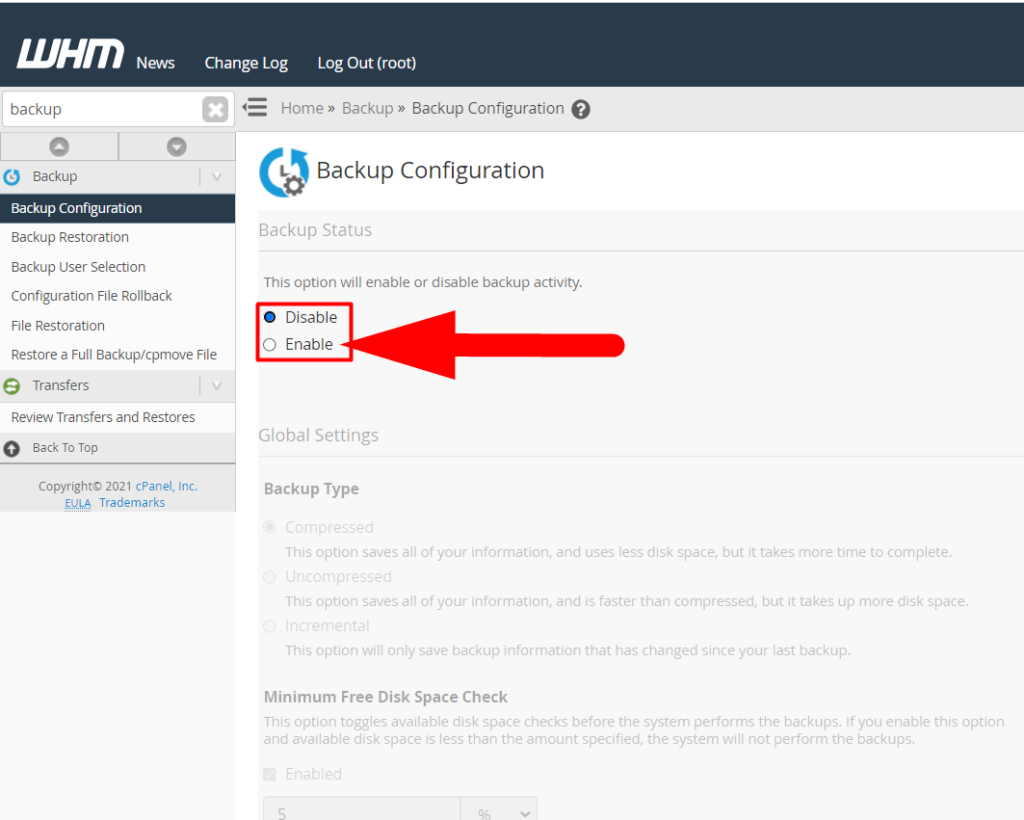Choose the Incremental backup type

(270, 625)
